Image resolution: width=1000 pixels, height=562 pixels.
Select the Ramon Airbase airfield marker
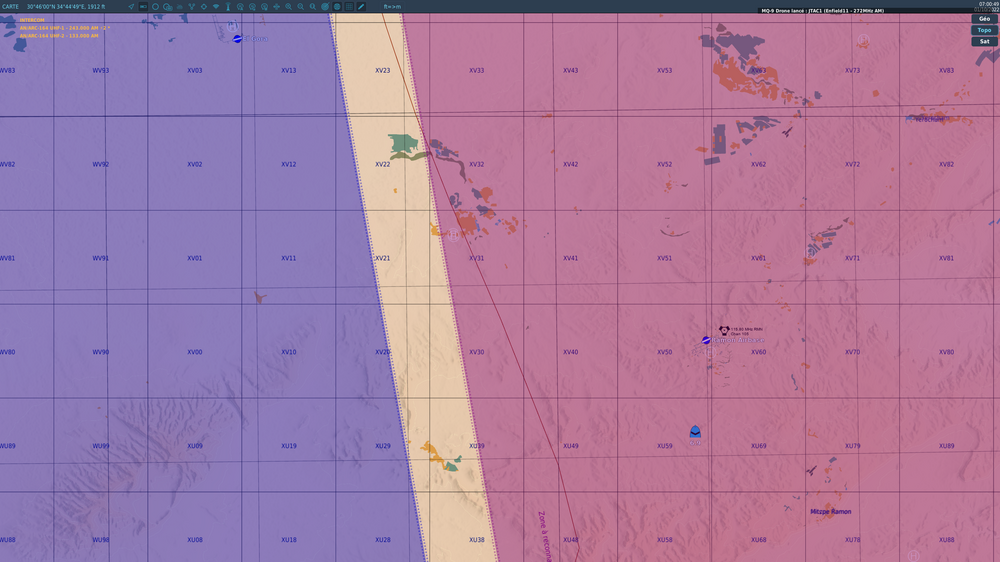click(x=706, y=340)
